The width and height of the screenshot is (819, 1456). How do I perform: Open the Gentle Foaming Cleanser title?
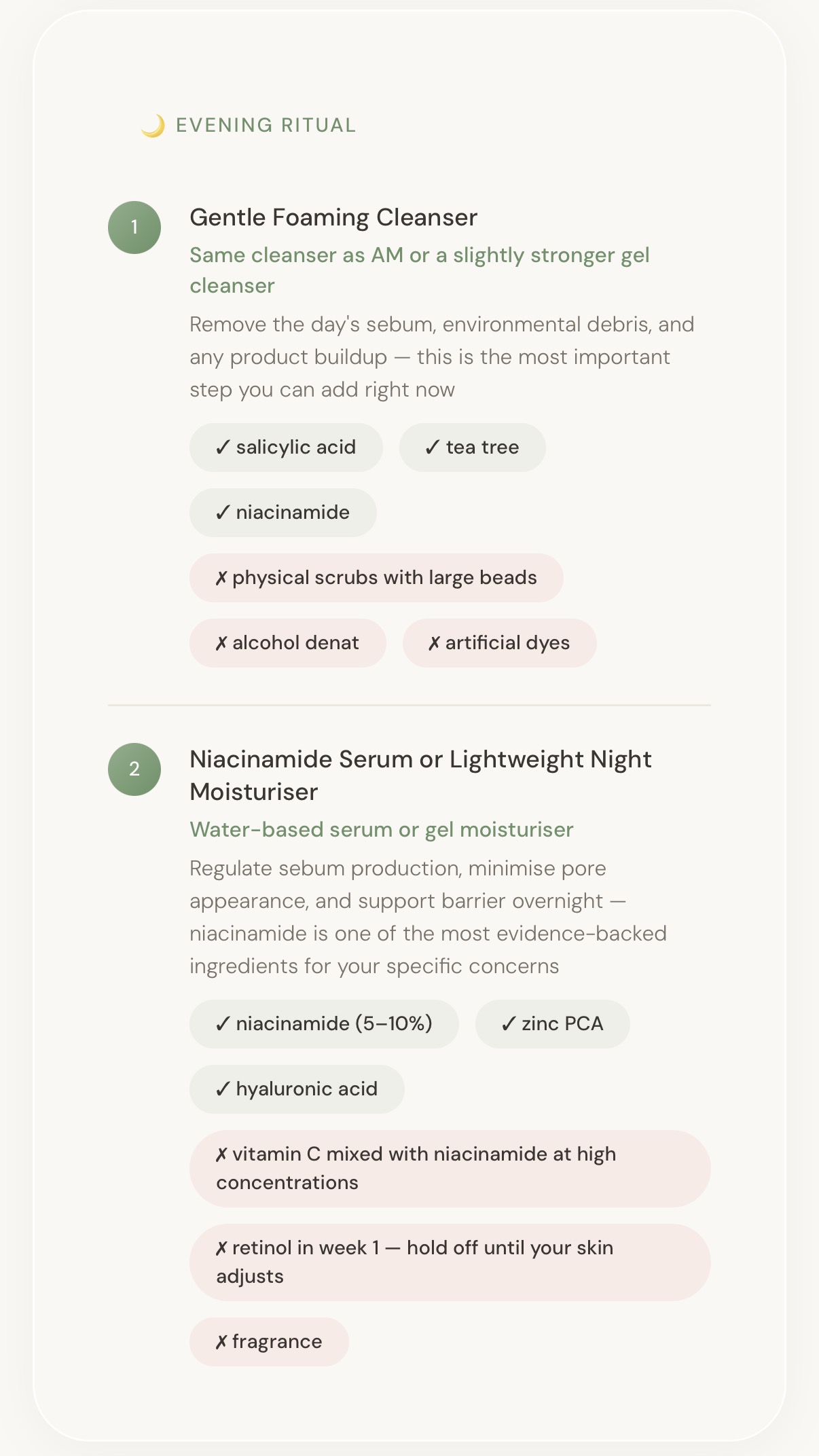click(333, 218)
